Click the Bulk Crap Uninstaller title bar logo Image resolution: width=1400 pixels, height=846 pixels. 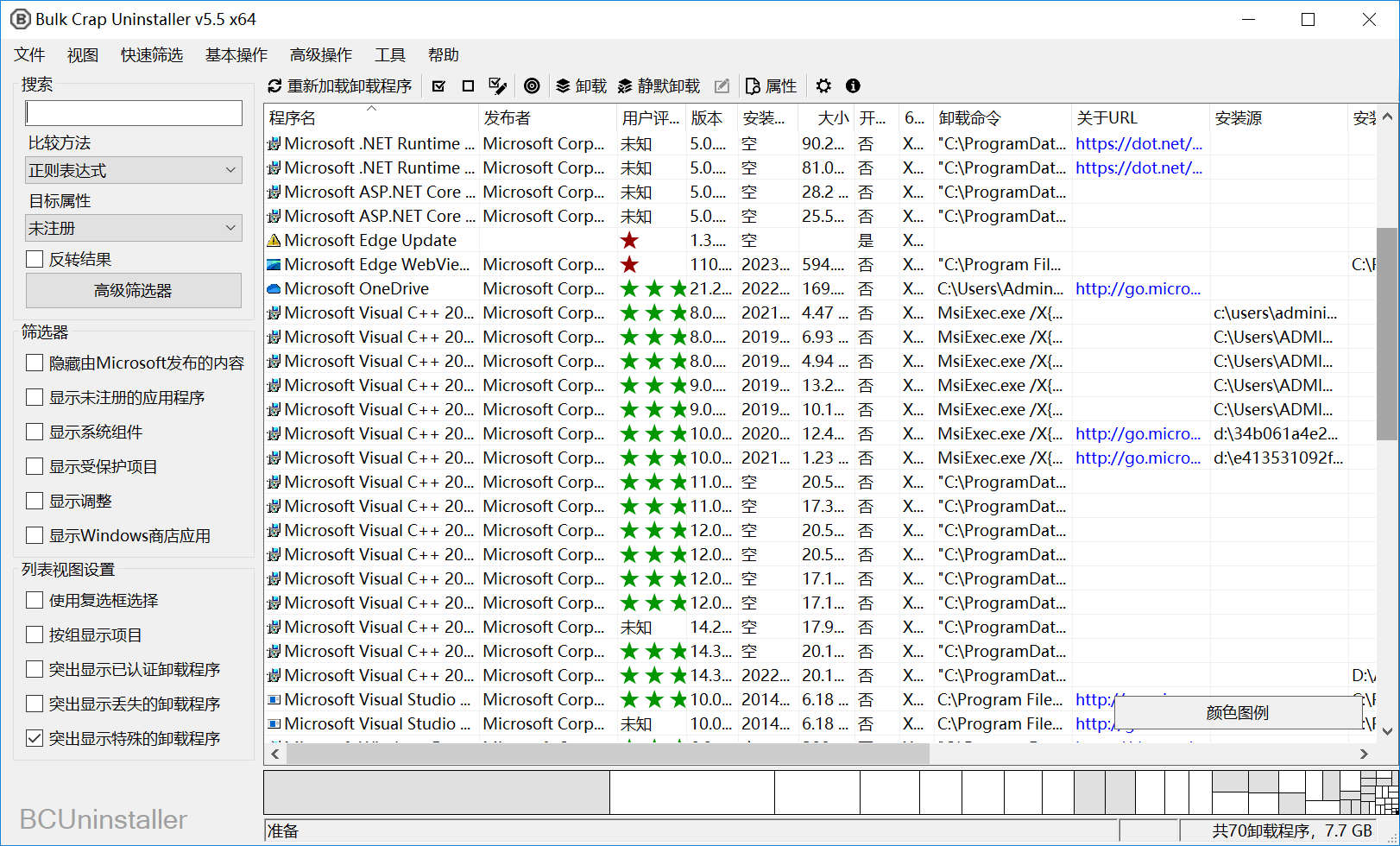tap(20, 19)
